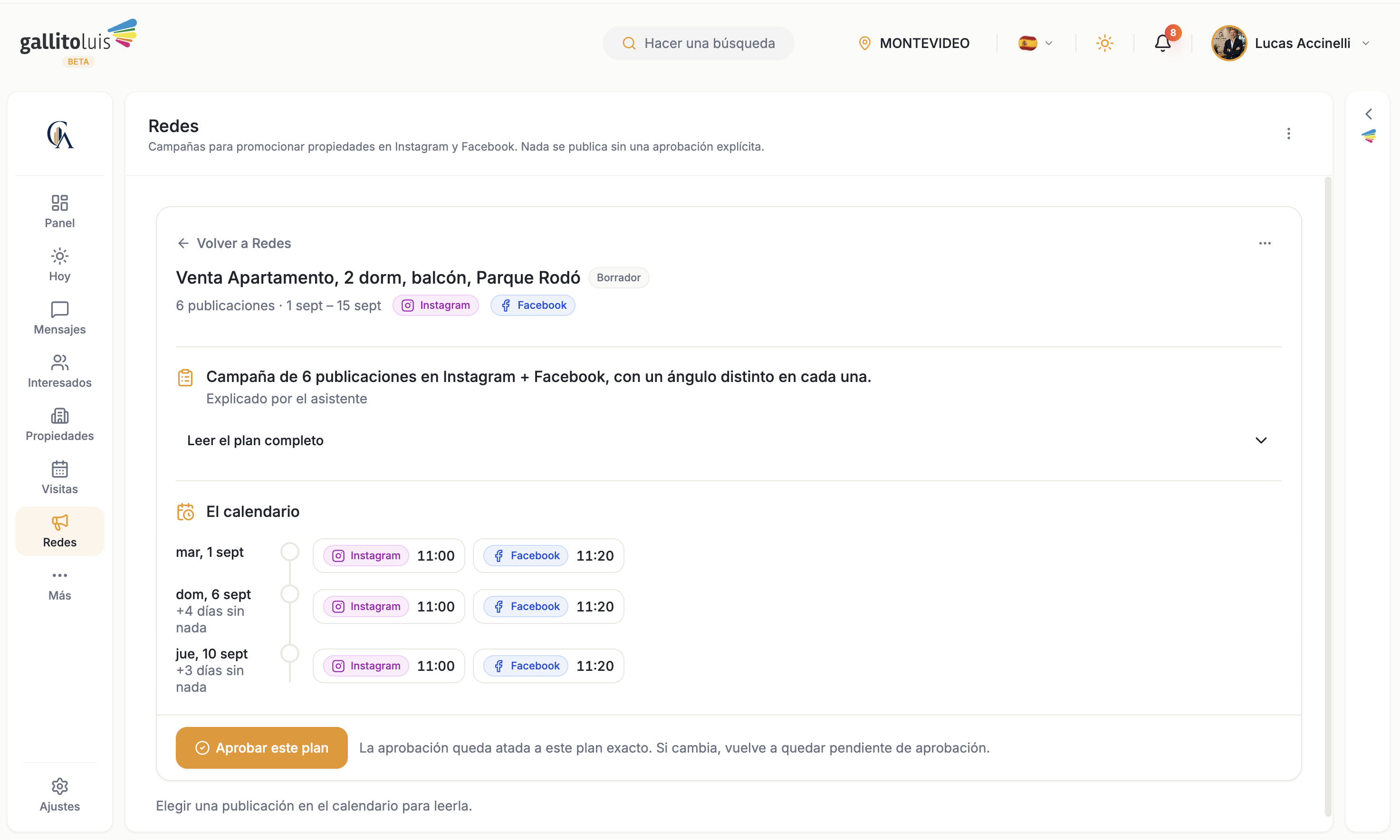
Task: Go back via Volver a Redes
Action: (x=234, y=243)
